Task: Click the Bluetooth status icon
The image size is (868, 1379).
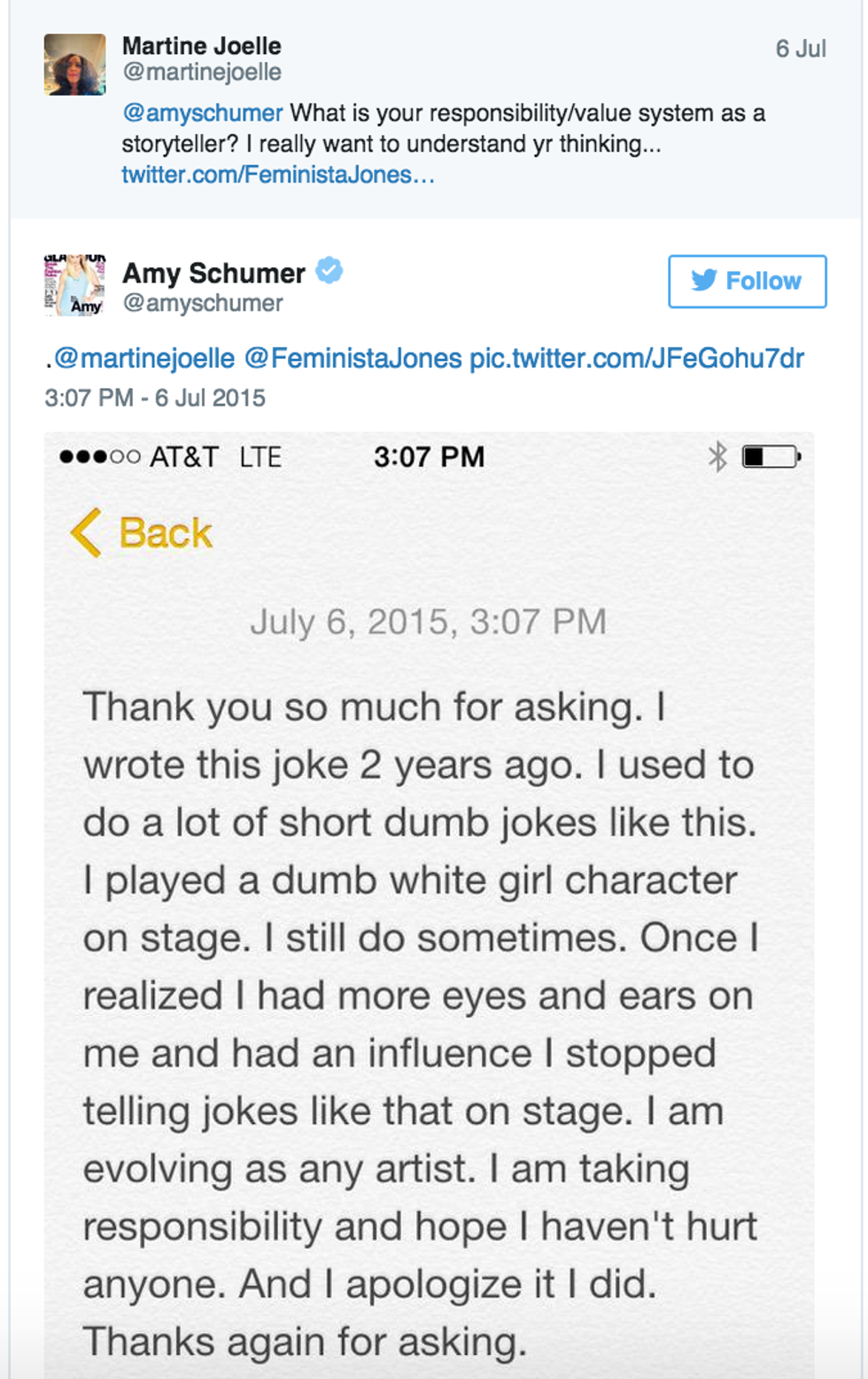Action: (717, 457)
